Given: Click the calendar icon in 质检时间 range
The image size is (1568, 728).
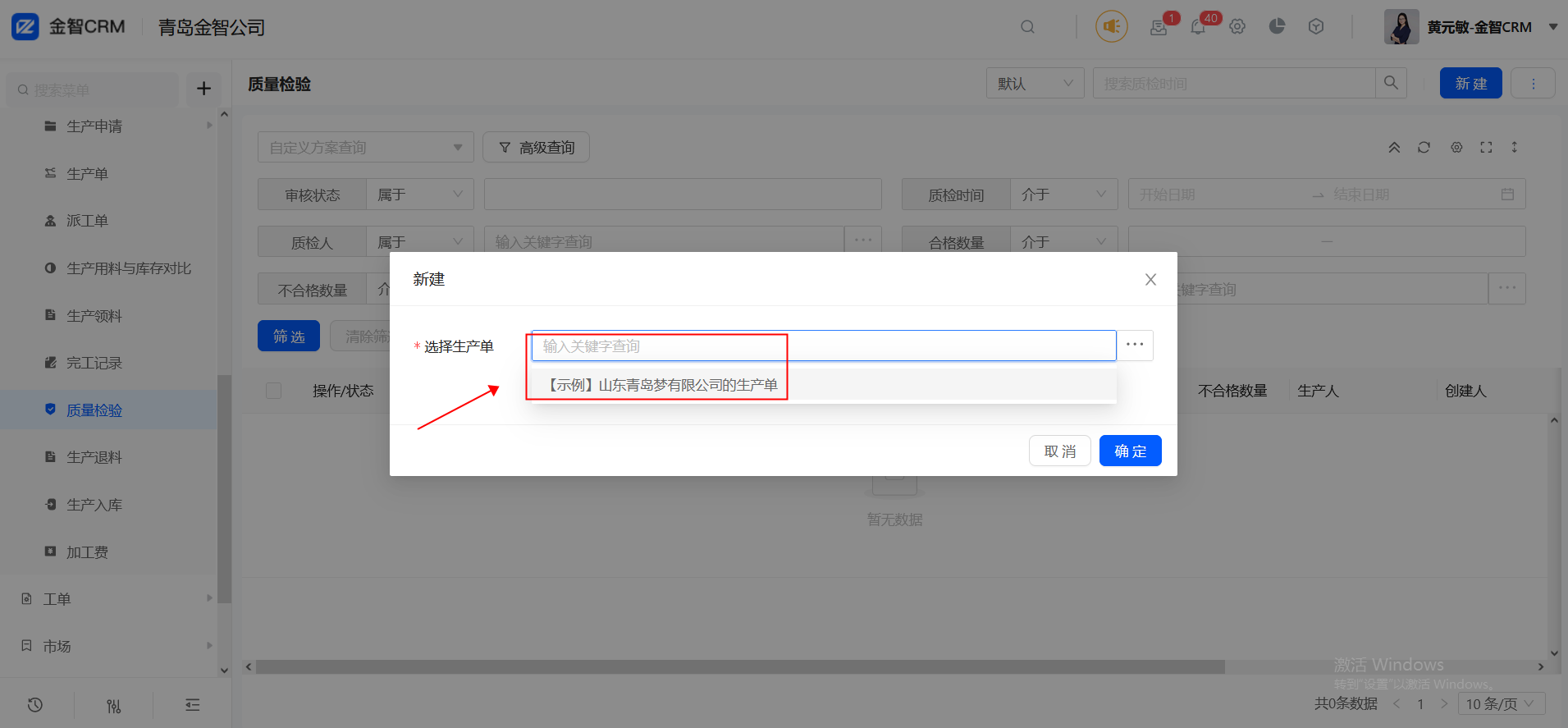Looking at the screenshot, I should tap(1507, 195).
